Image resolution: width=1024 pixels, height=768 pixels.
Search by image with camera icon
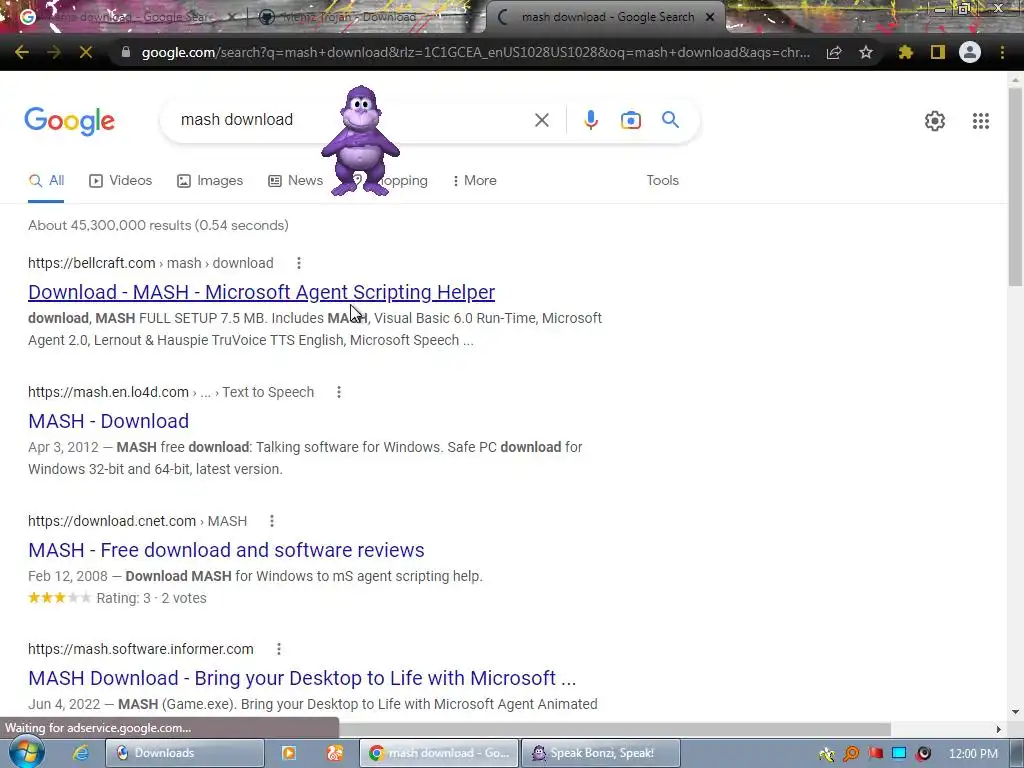(x=631, y=120)
